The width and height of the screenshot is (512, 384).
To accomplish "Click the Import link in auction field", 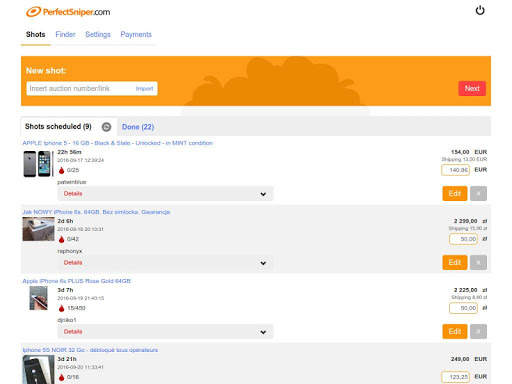I will point(144,89).
